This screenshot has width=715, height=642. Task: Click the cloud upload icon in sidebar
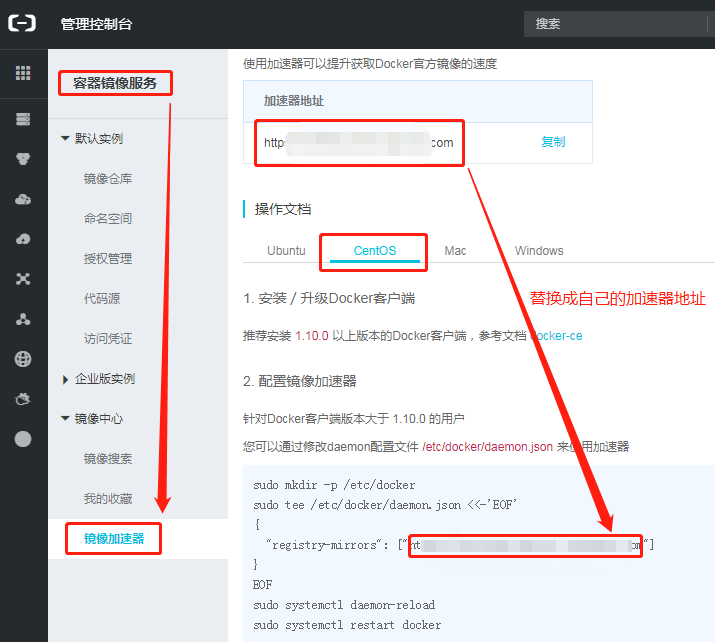(23, 239)
